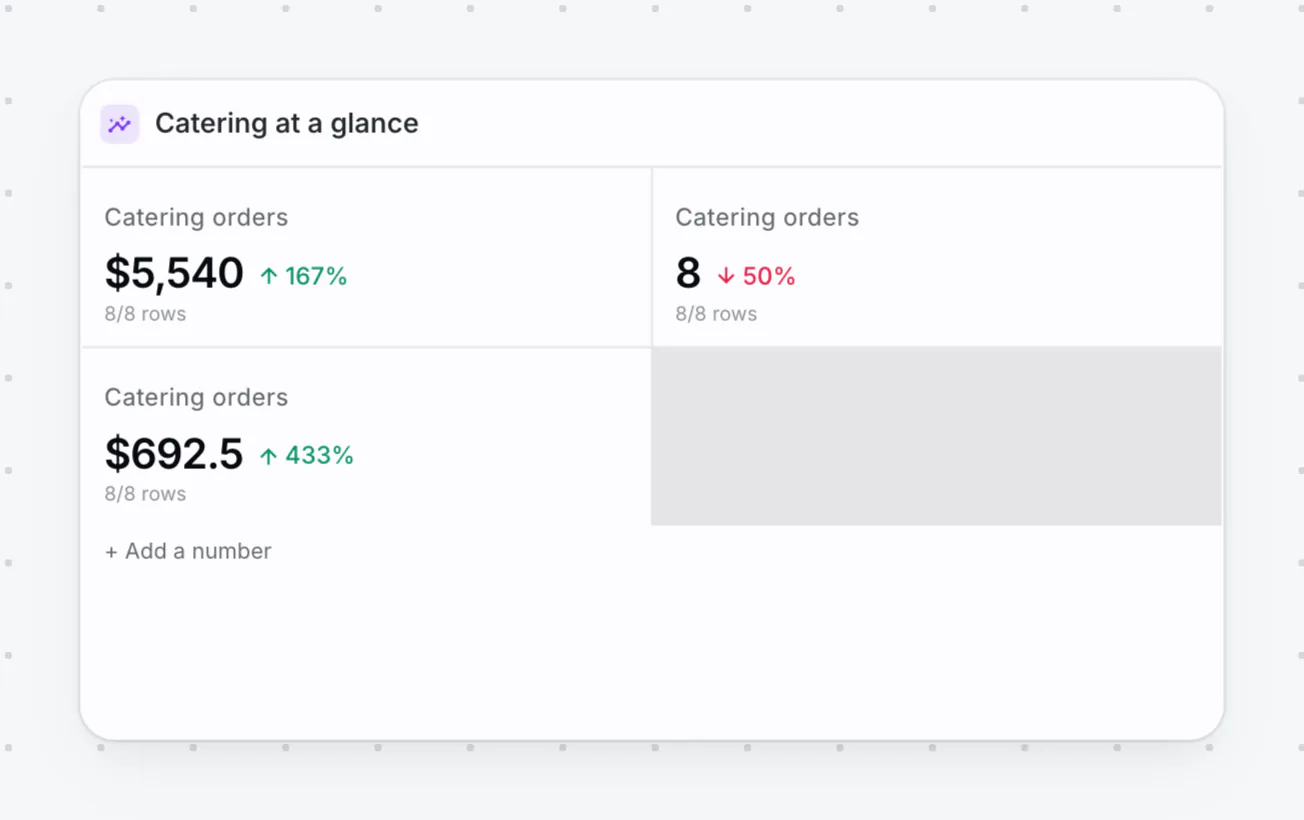Viewport: 1304px width, 820px height.
Task: Select the 'Catering at a glance' title
Action: 287,124
